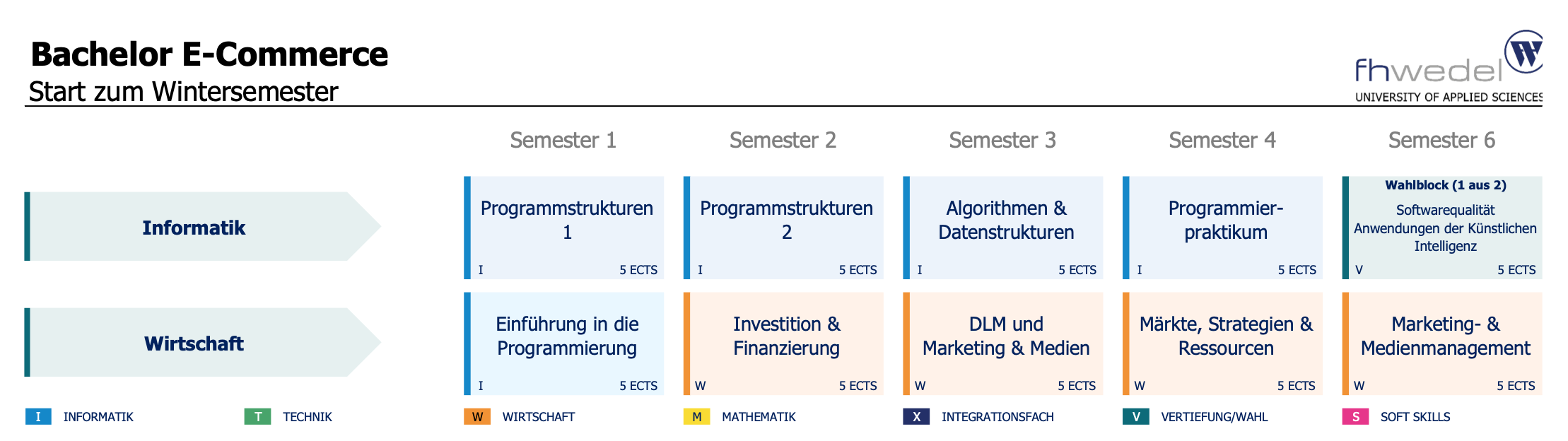
Task: Select the Informatik category arrow
Action: pyautogui.click(x=203, y=227)
